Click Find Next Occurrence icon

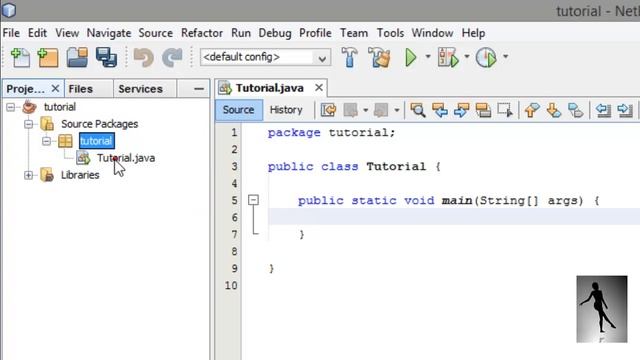point(461,110)
